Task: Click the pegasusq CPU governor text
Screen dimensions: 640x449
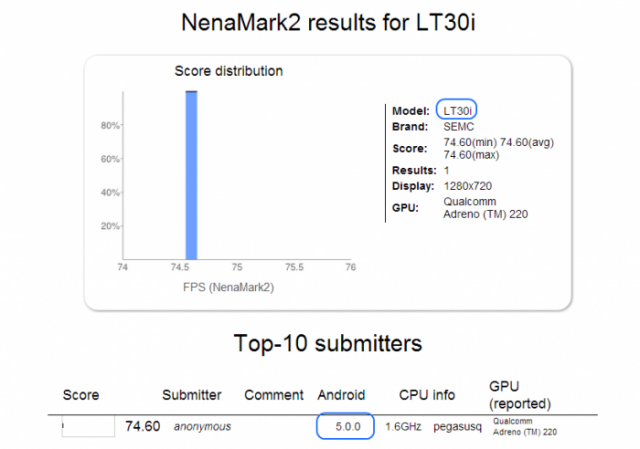Action: [x=457, y=427]
